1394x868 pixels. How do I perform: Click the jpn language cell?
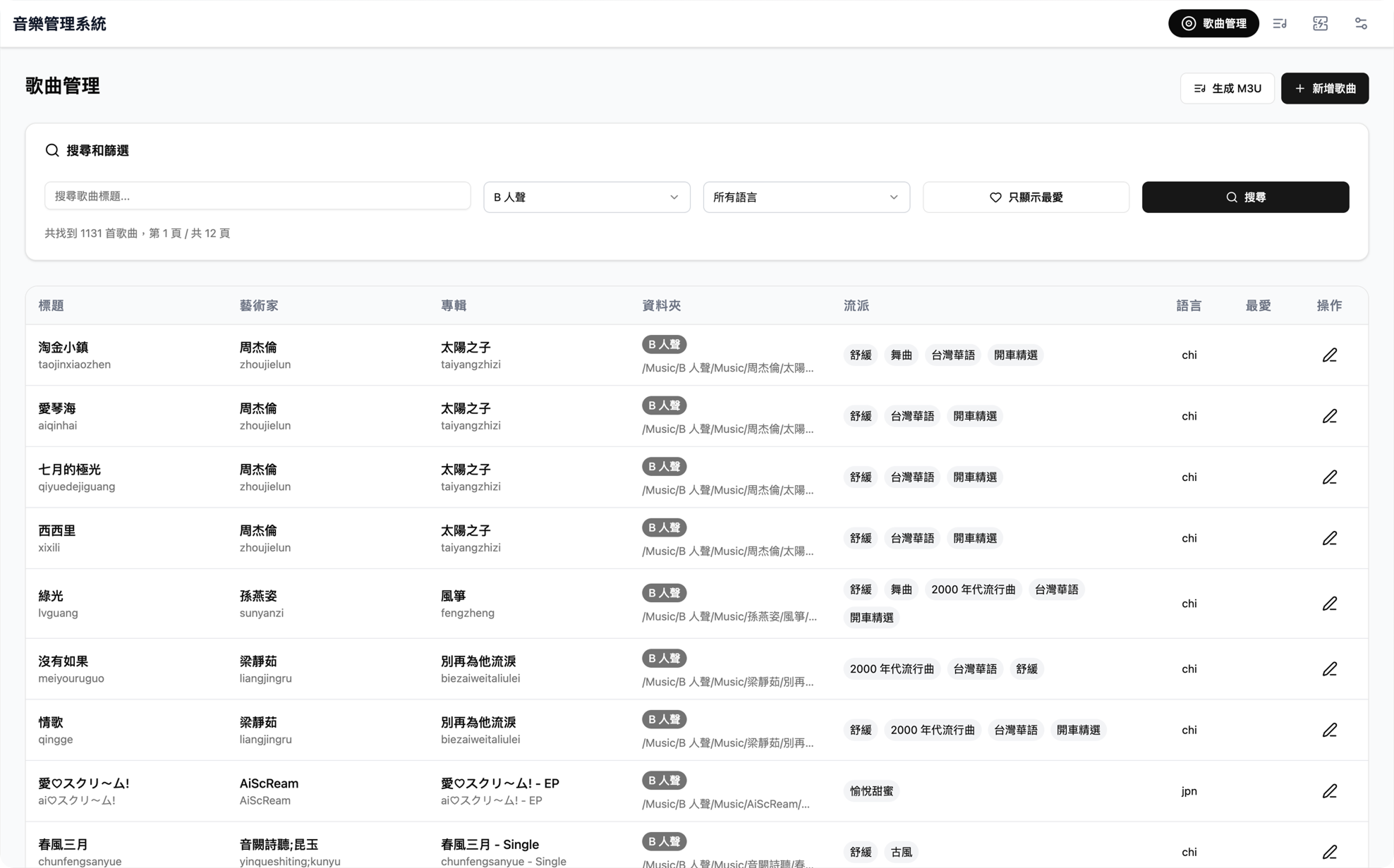[1189, 791]
